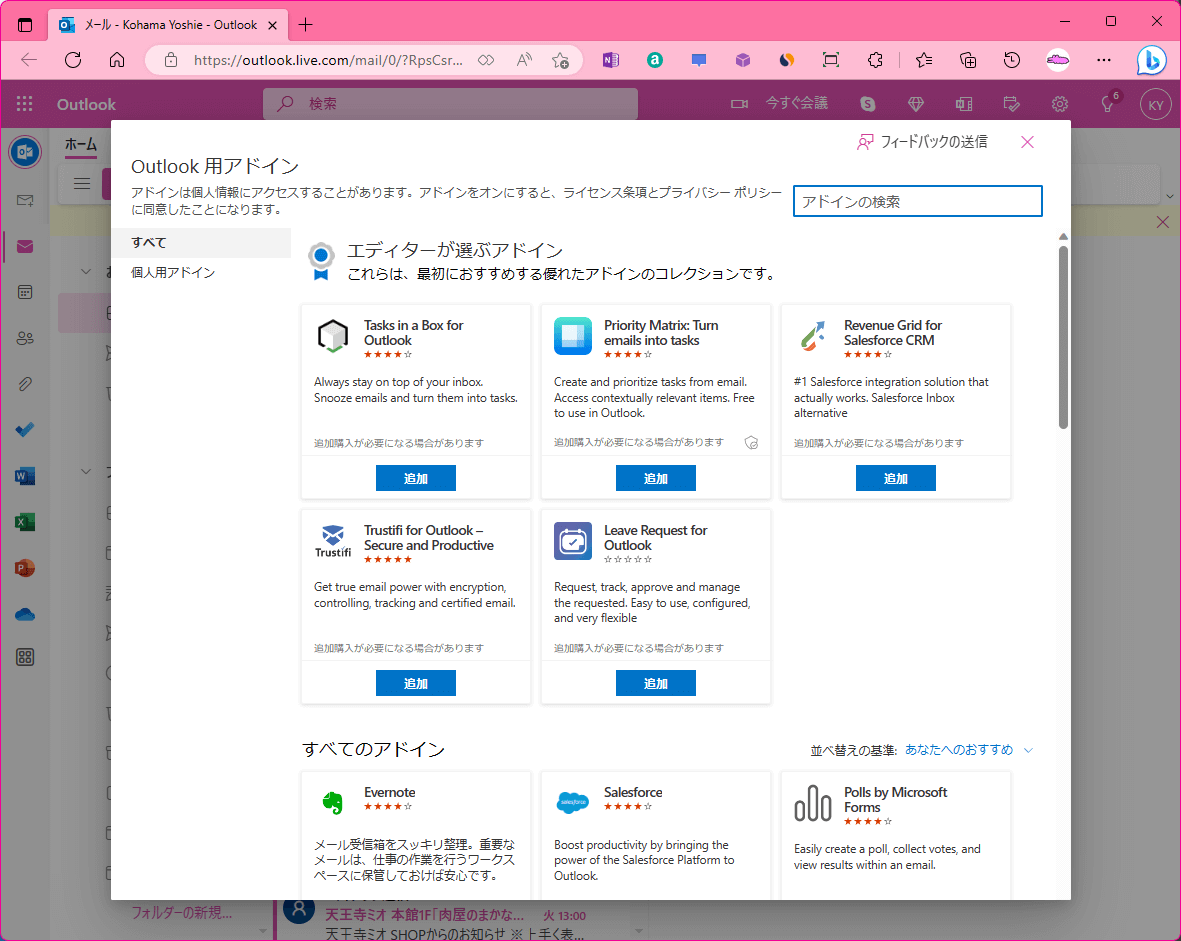The height and width of the screenshot is (941, 1181).
Task: Open tips lightbulb with badge 6
Action: click(x=1109, y=103)
